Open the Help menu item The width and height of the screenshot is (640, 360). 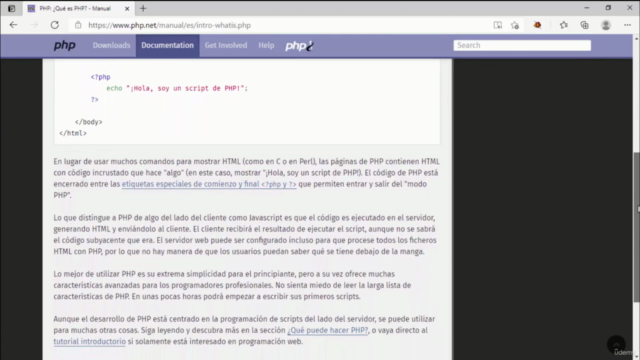click(266, 45)
